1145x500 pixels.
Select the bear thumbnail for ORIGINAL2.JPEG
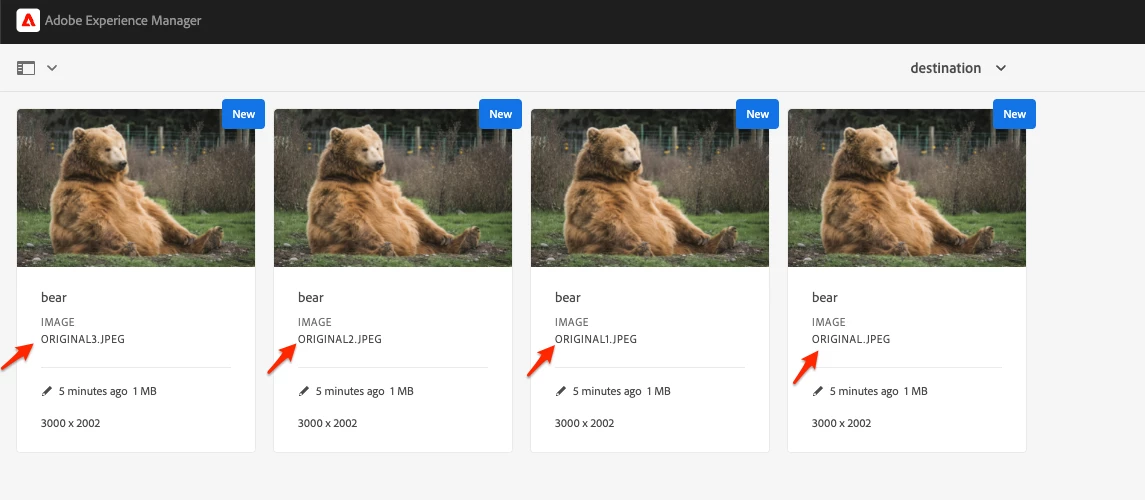pyautogui.click(x=393, y=188)
